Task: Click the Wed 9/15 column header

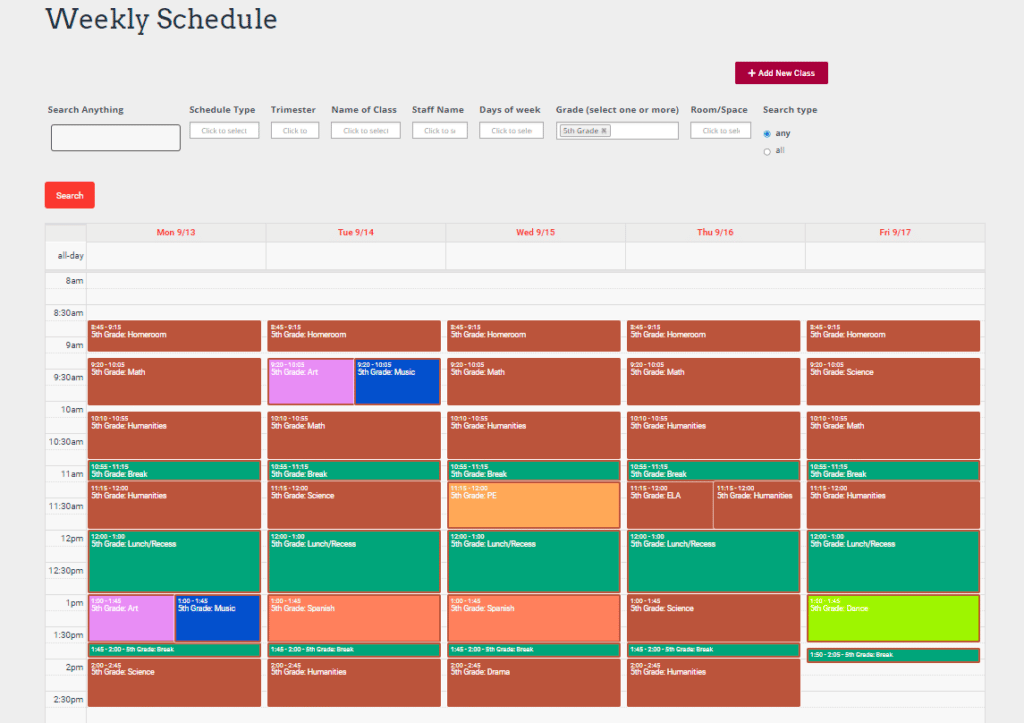Action: [x=536, y=233]
